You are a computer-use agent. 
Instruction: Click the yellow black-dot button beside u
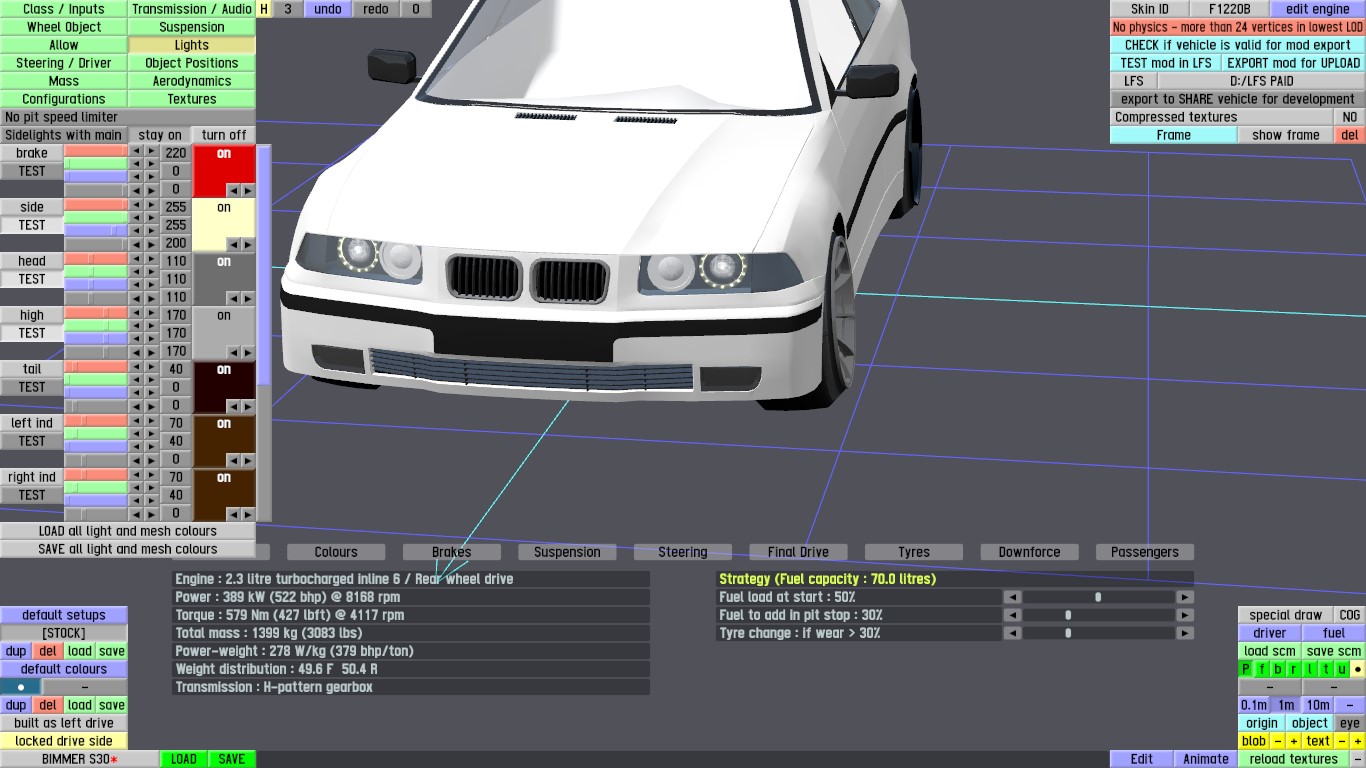point(1357,669)
